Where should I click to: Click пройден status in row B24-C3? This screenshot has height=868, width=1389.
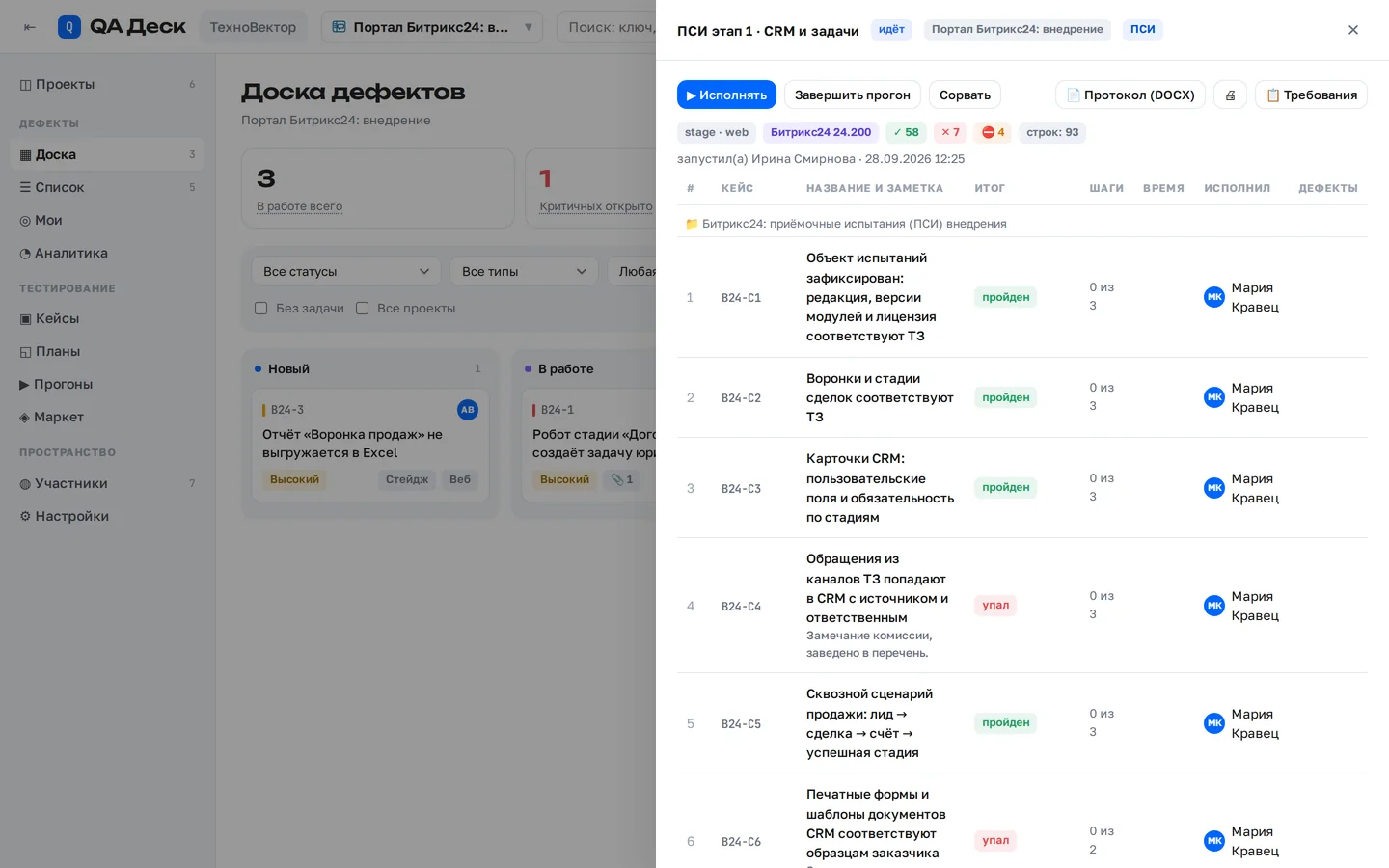tap(1006, 488)
